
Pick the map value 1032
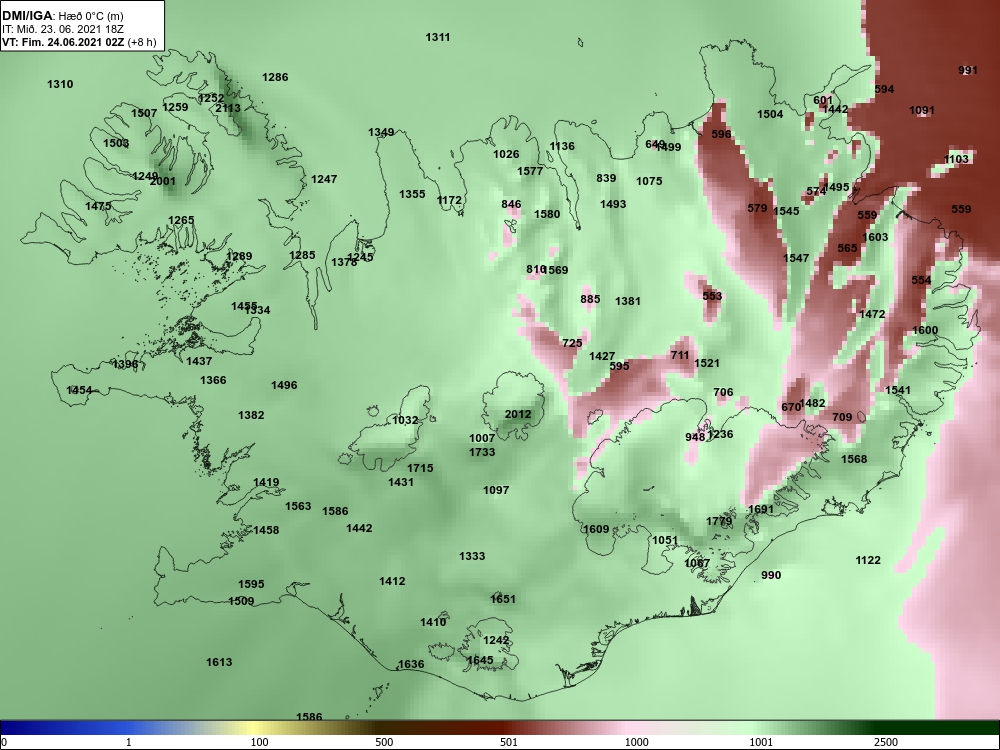(x=405, y=420)
